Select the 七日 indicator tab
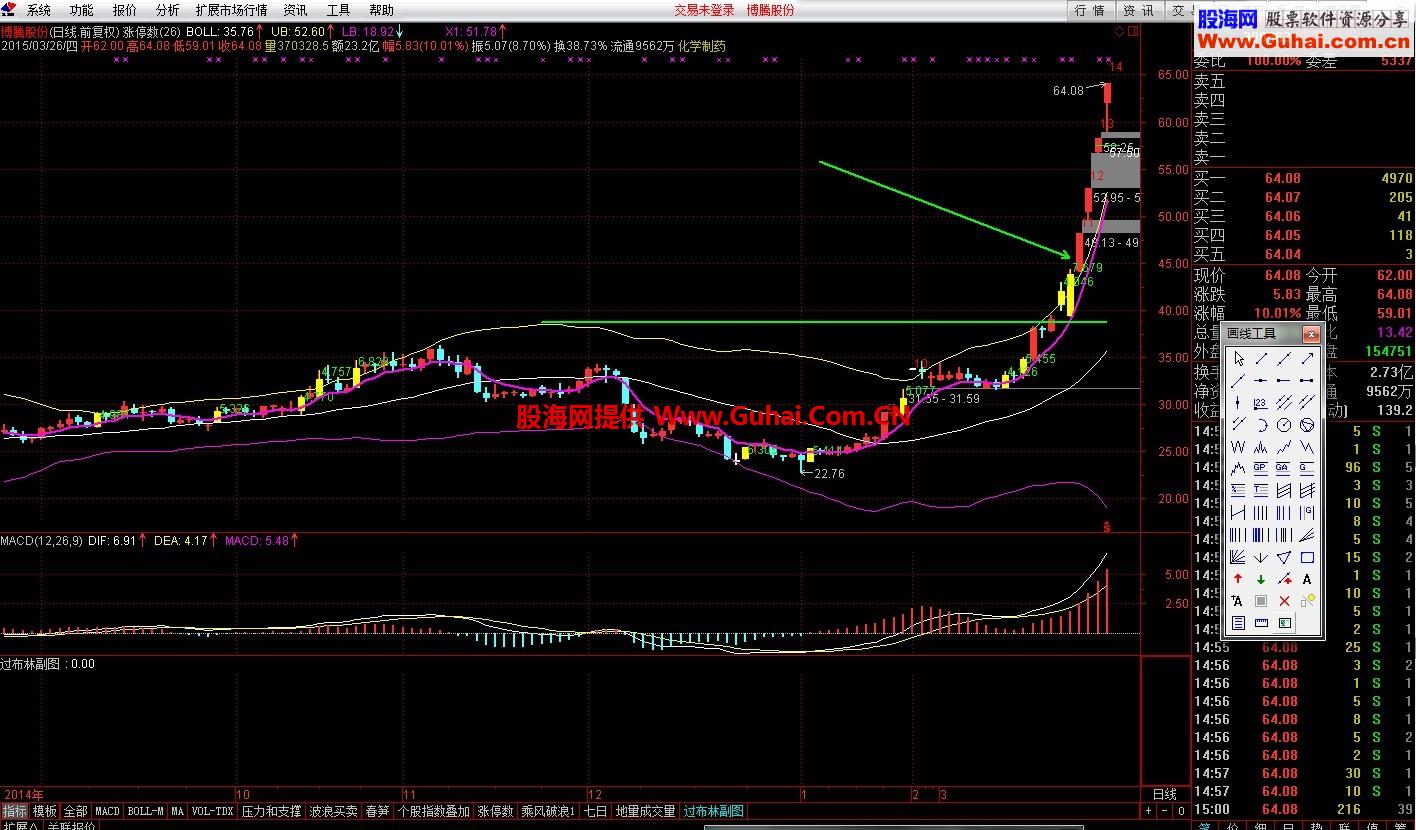1416x830 pixels. coord(596,811)
